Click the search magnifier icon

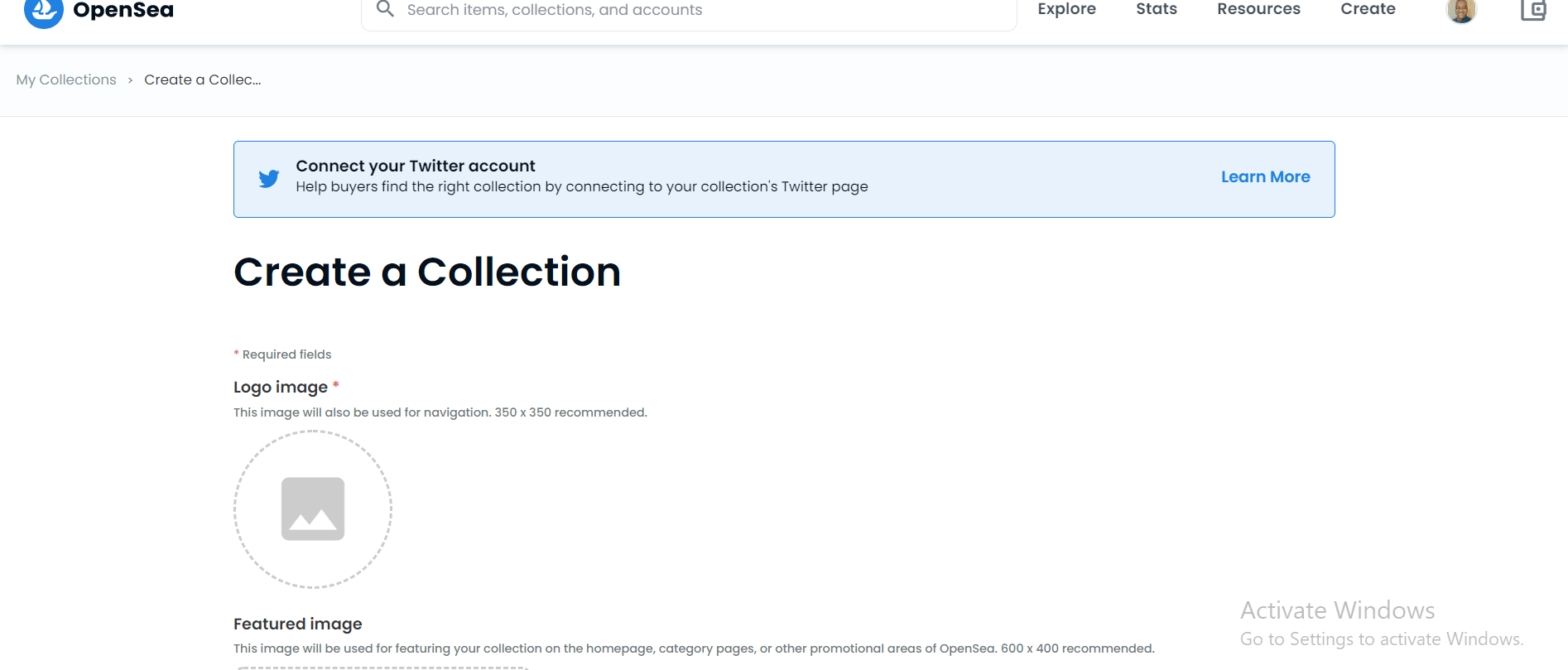tap(385, 9)
